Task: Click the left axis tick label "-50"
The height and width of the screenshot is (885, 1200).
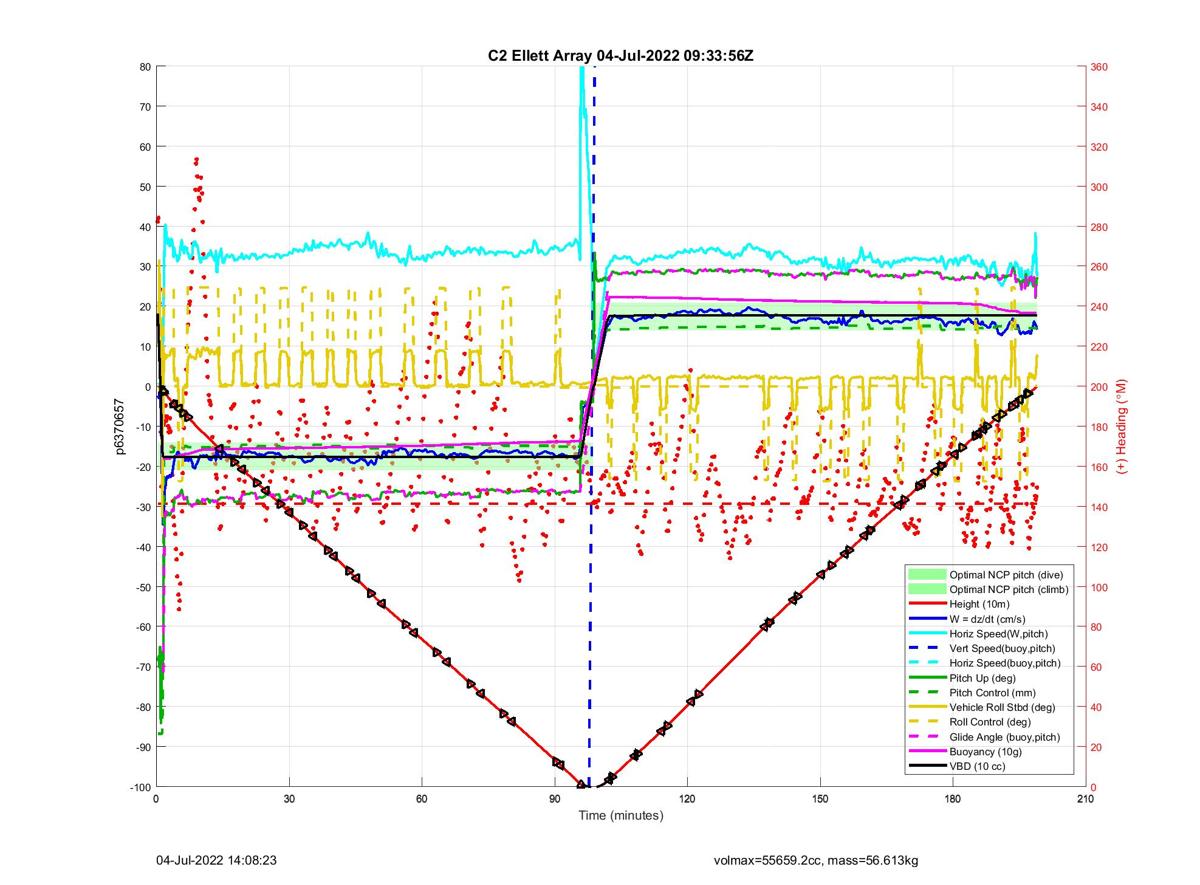Action: [x=141, y=587]
